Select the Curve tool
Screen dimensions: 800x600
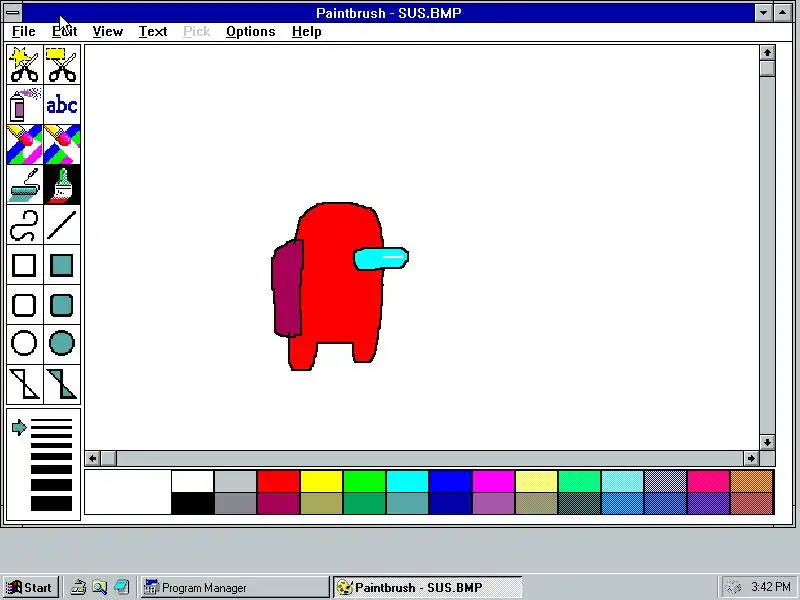pyautogui.click(x=24, y=224)
